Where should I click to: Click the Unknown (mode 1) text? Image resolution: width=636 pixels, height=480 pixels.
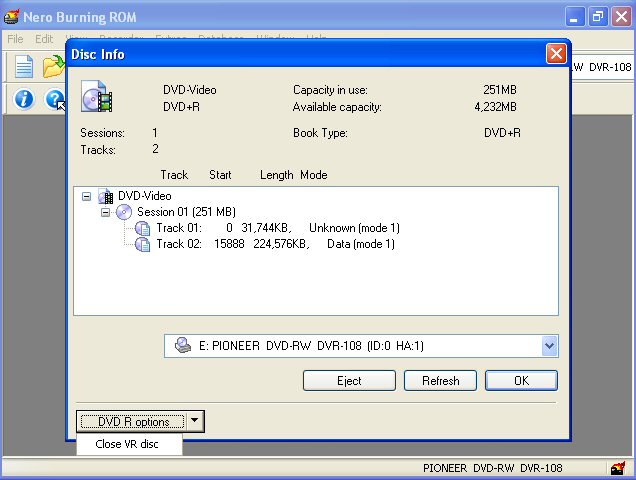click(x=354, y=228)
